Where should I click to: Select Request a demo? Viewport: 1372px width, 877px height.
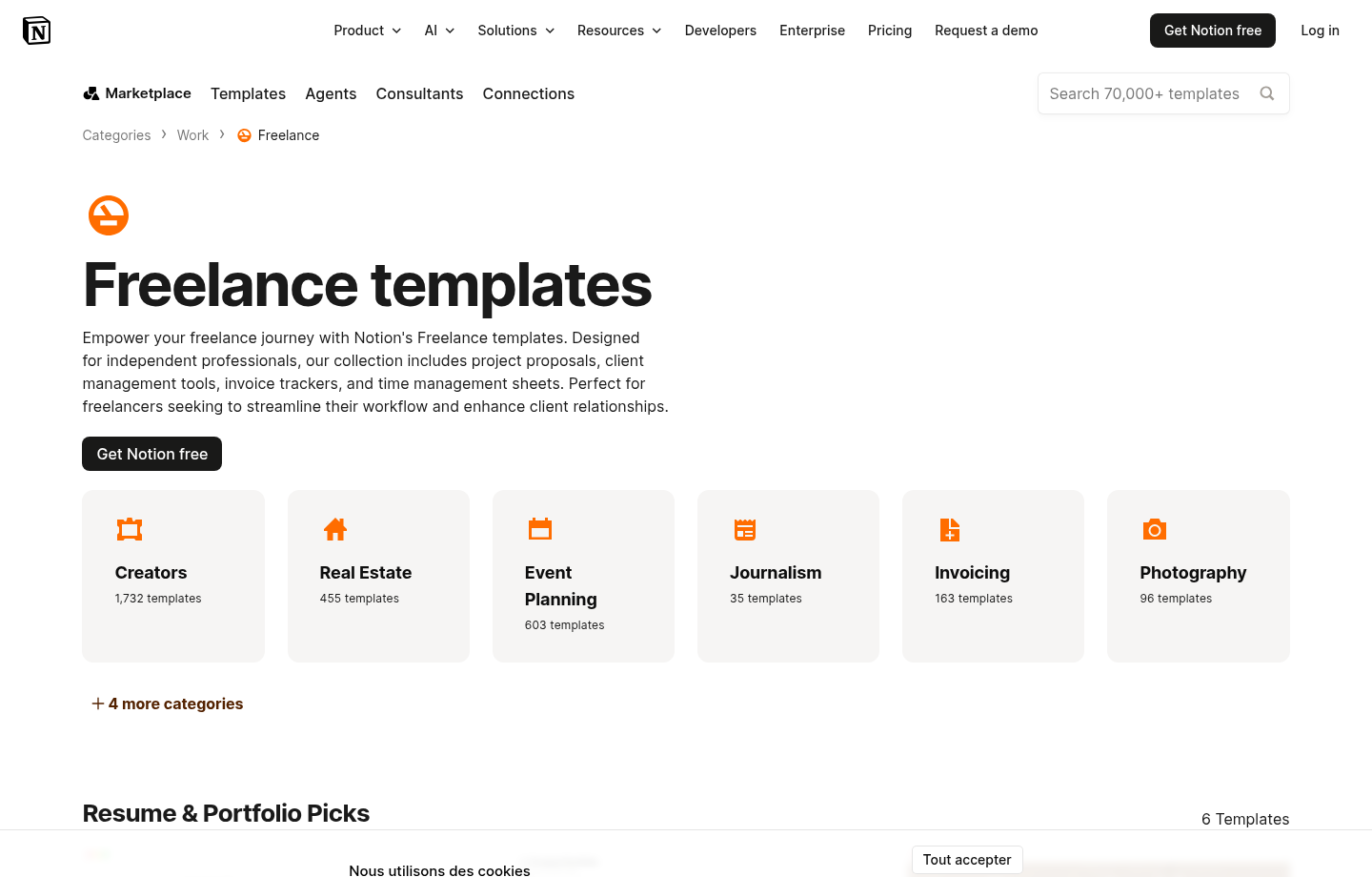[x=986, y=31]
